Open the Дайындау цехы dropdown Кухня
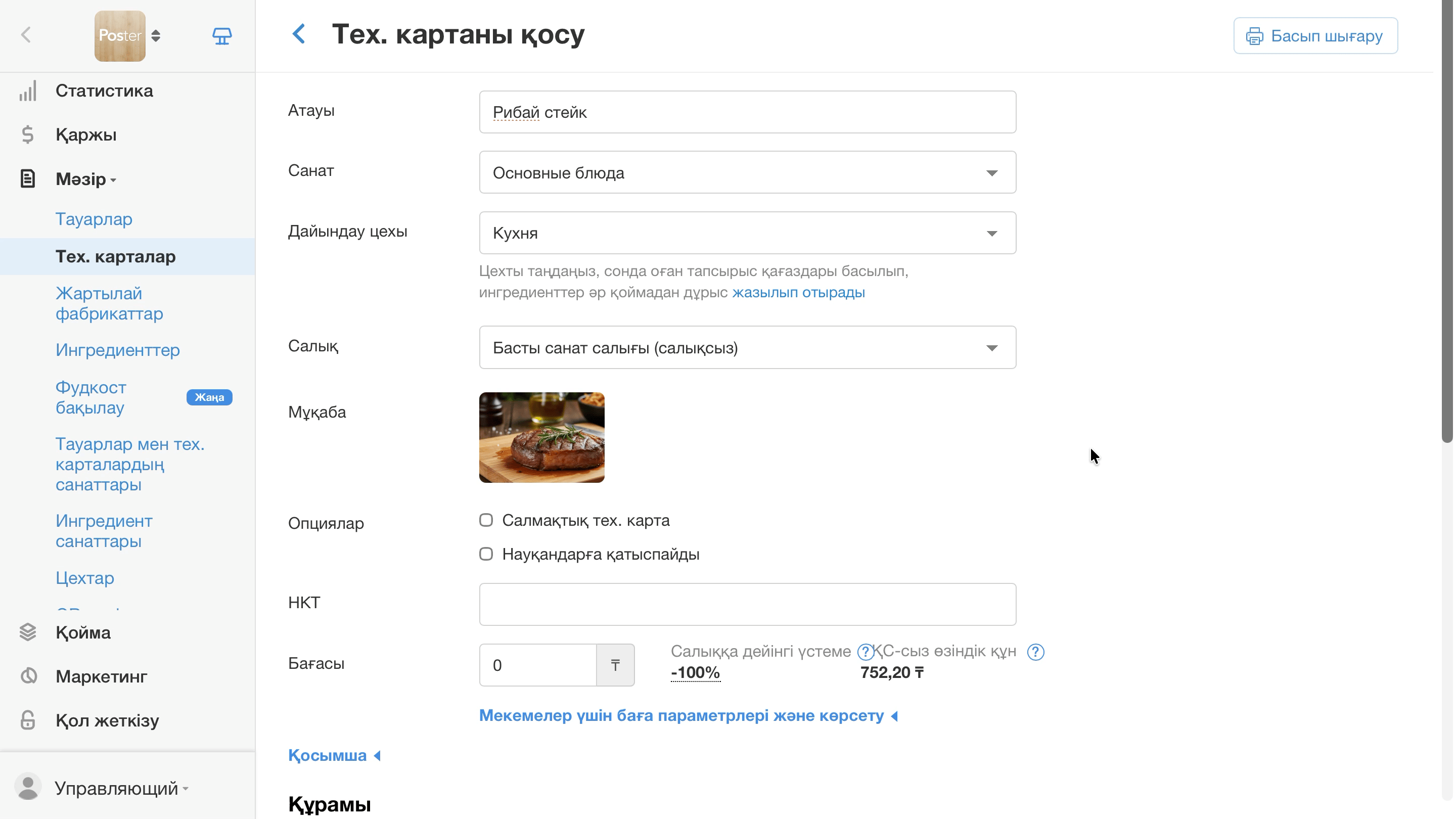 747,233
